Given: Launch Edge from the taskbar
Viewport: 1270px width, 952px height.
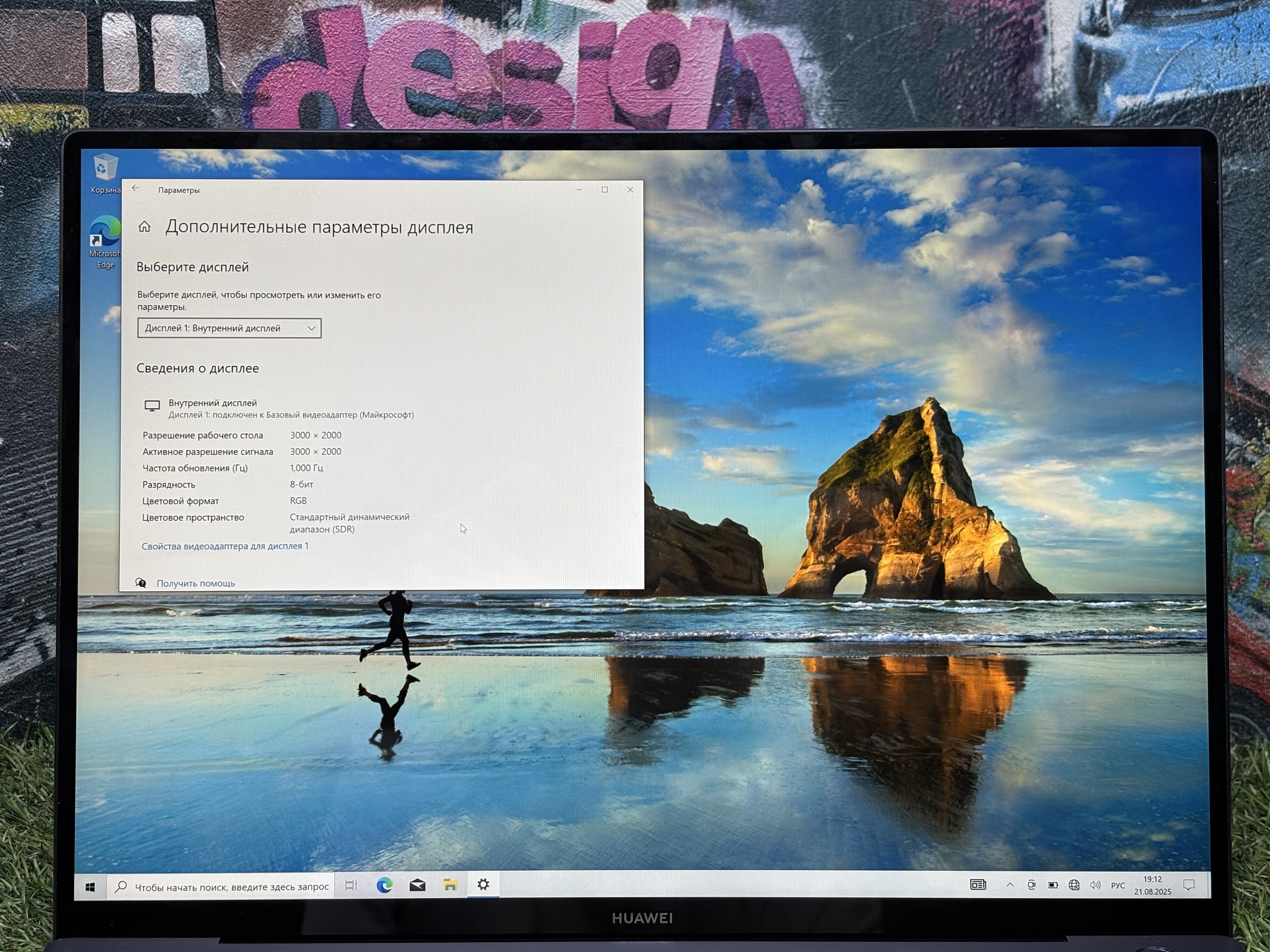Looking at the screenshot, I should pos(384,886).
